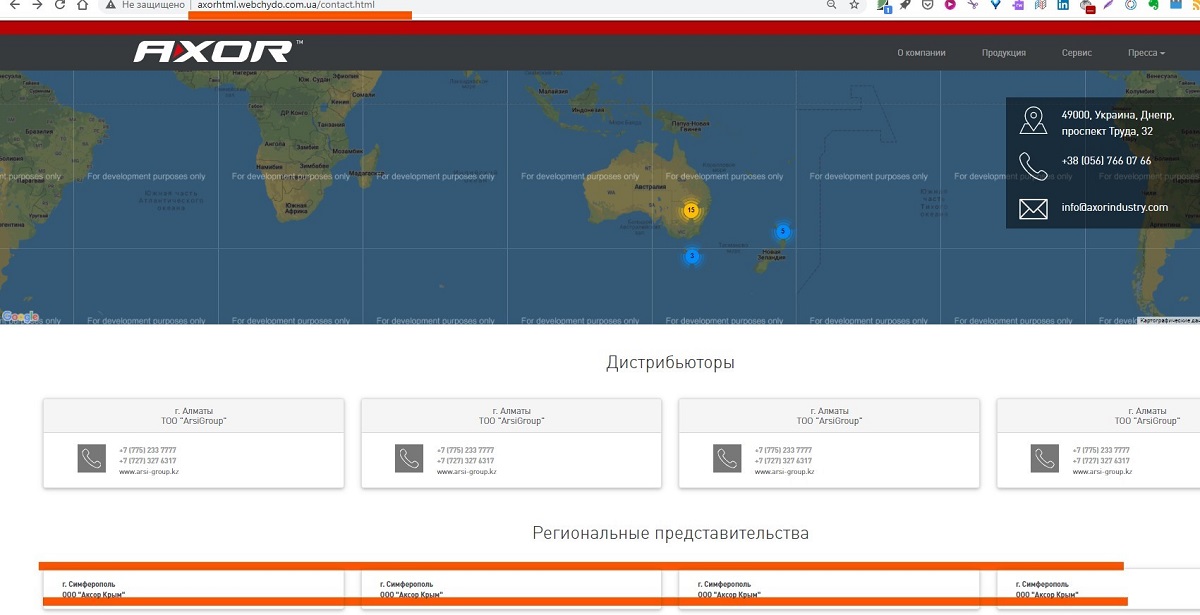Click the envelope email icon
Screen dimensions: 1200x615
click(1033, 208)
